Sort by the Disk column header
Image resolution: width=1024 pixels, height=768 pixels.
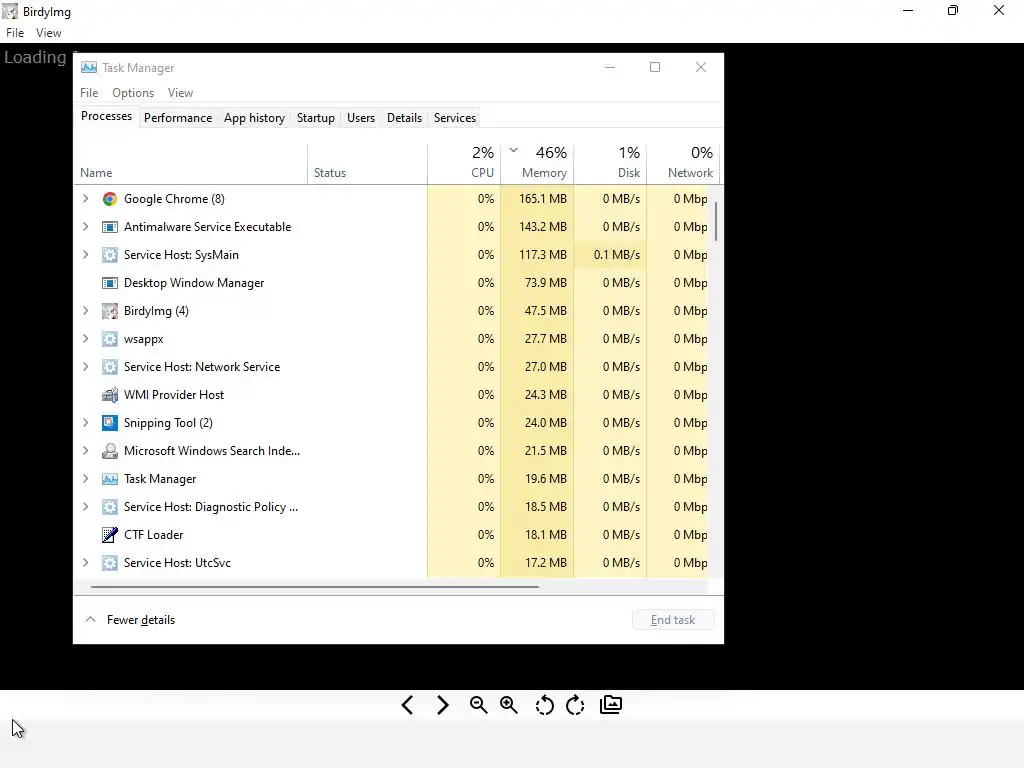610,165
